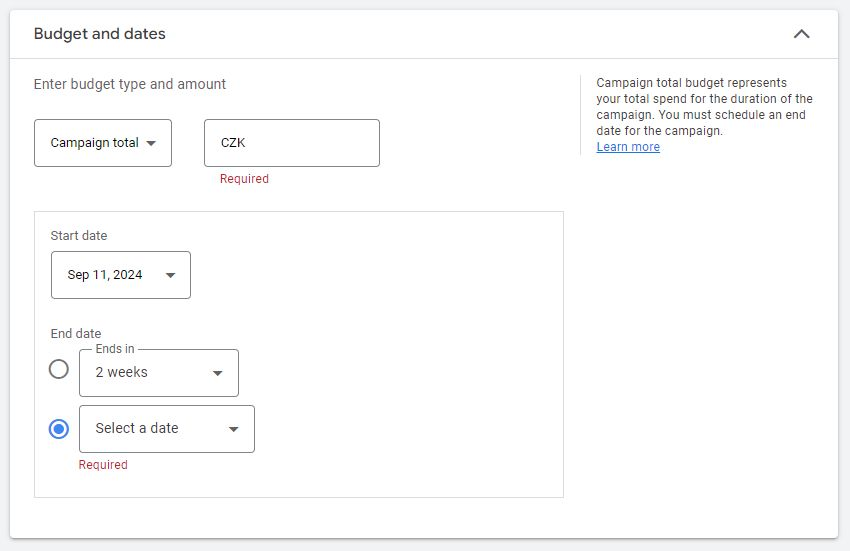Image resolution: width=850 pixels, height=551 pixels.
Task: Click the arrow icon beside Campaign total
Action: [x=151, y=143]
